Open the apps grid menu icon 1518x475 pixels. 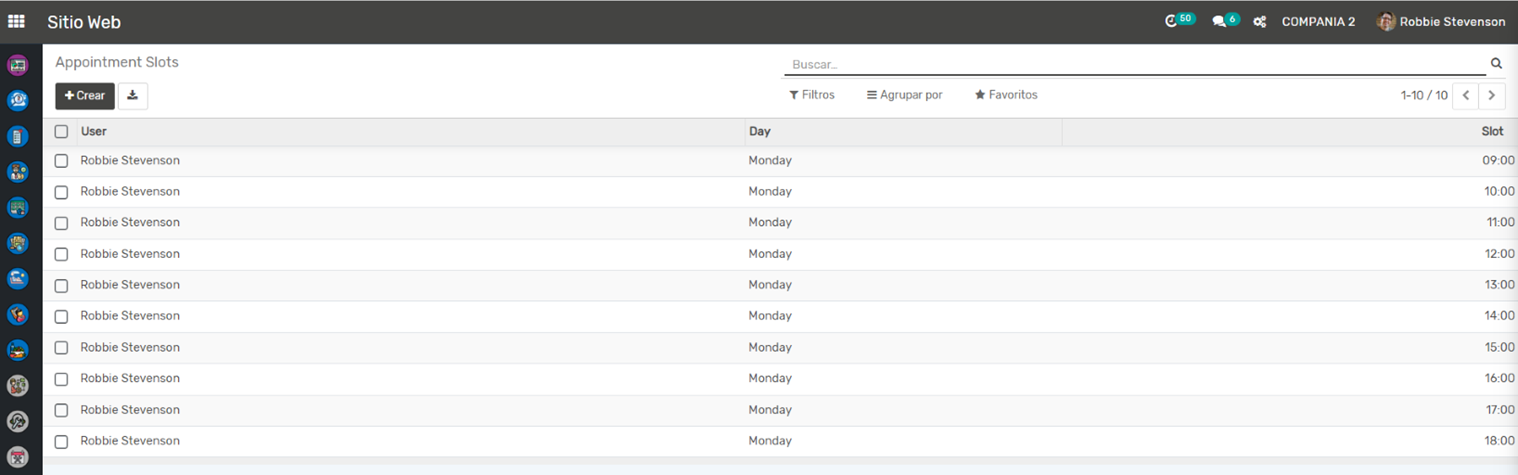pyautogui.click(x=16, y=21)
